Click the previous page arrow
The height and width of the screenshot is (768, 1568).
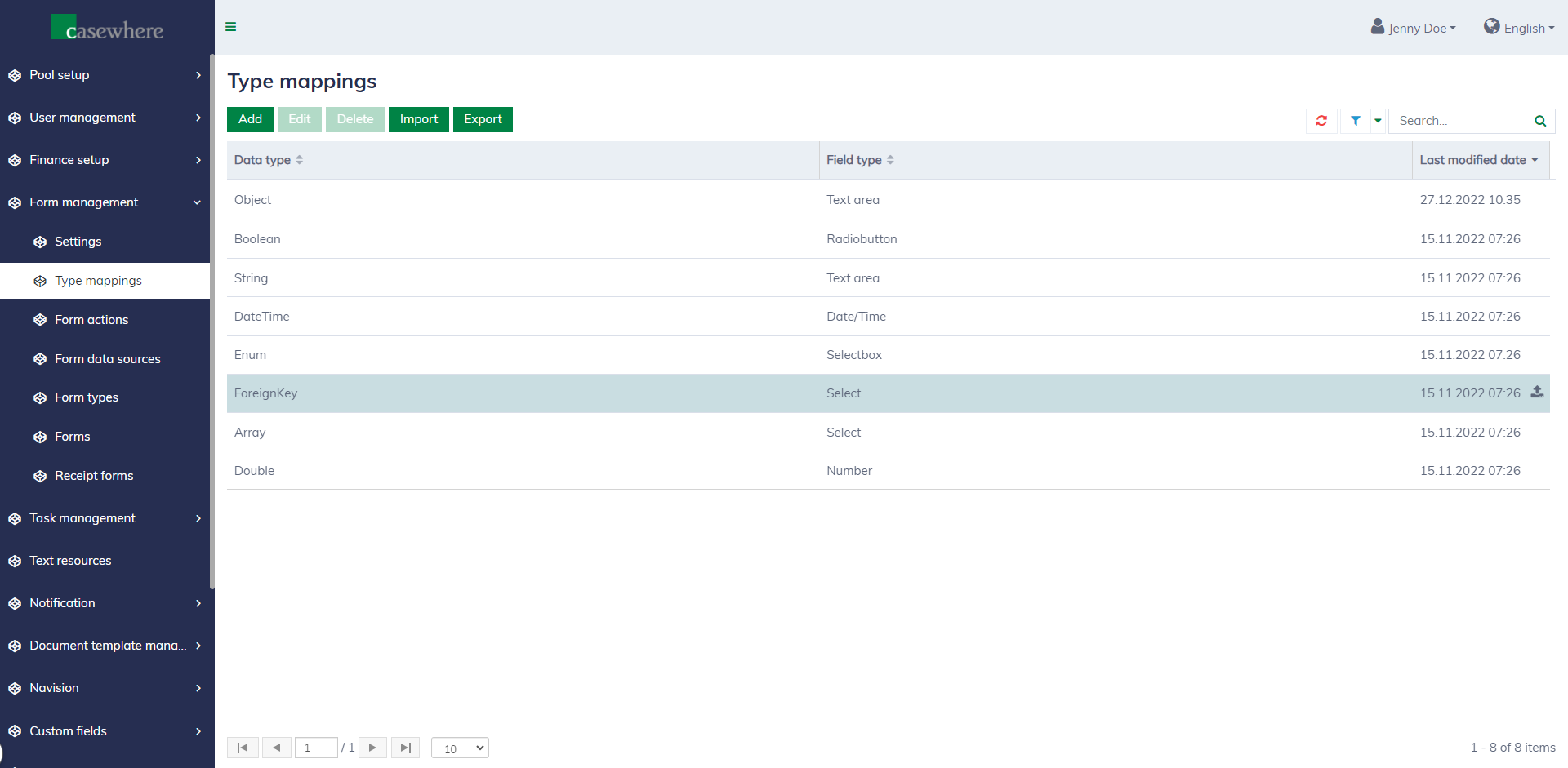point(277,748)
